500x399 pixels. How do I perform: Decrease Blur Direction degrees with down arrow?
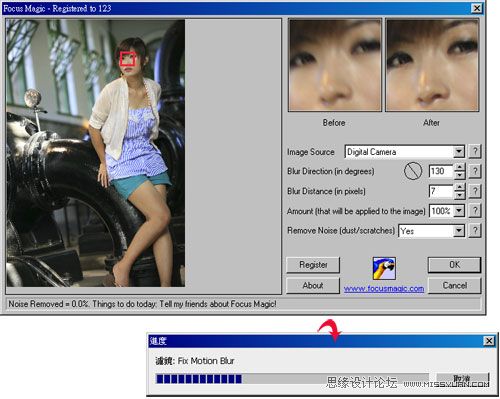460,175
